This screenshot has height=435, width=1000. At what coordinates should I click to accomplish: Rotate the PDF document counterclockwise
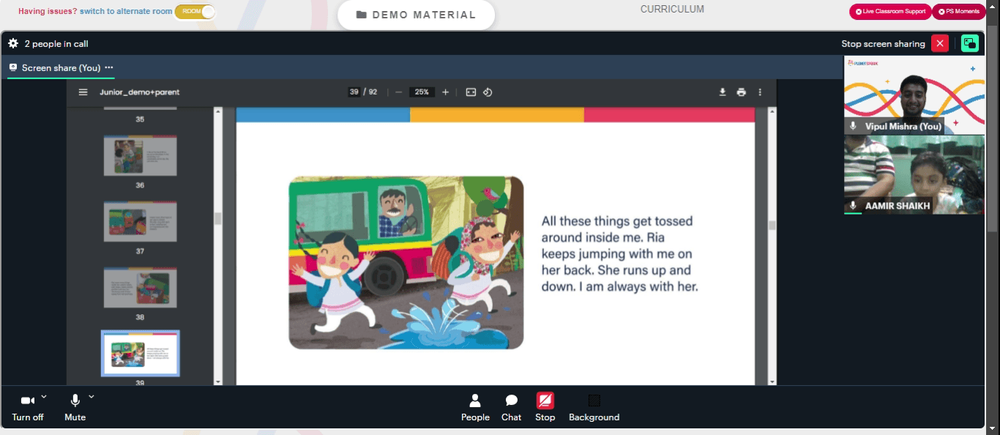[487, 92]
